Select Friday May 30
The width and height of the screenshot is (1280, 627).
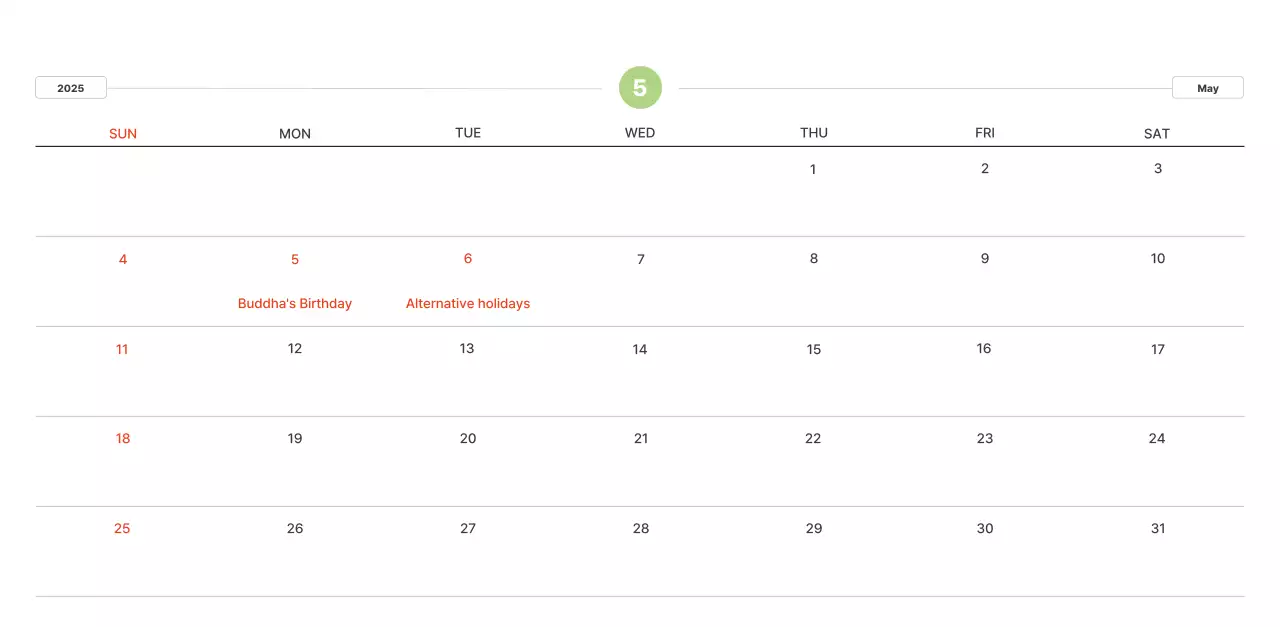click(x=985, y=528)
